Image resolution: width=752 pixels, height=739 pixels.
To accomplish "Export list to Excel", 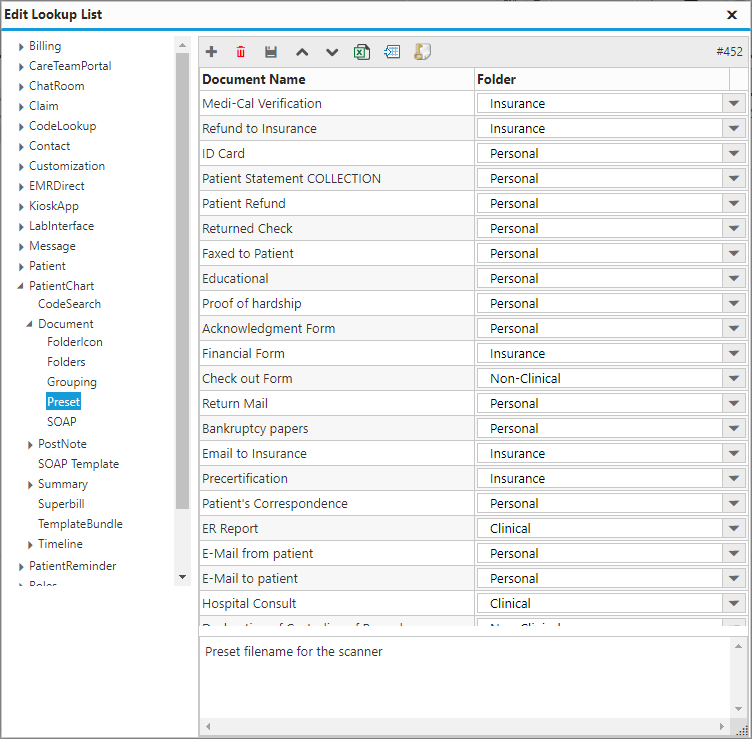I will [362, 52].
